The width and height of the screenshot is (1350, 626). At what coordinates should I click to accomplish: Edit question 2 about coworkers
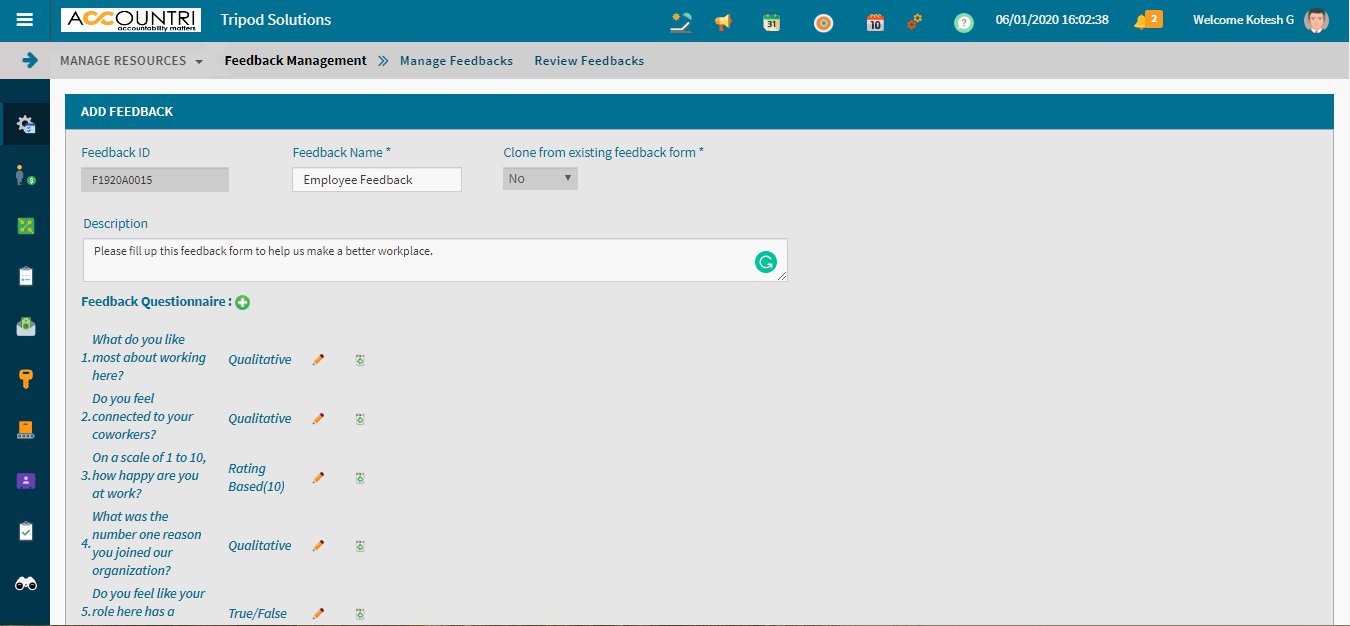318,418
